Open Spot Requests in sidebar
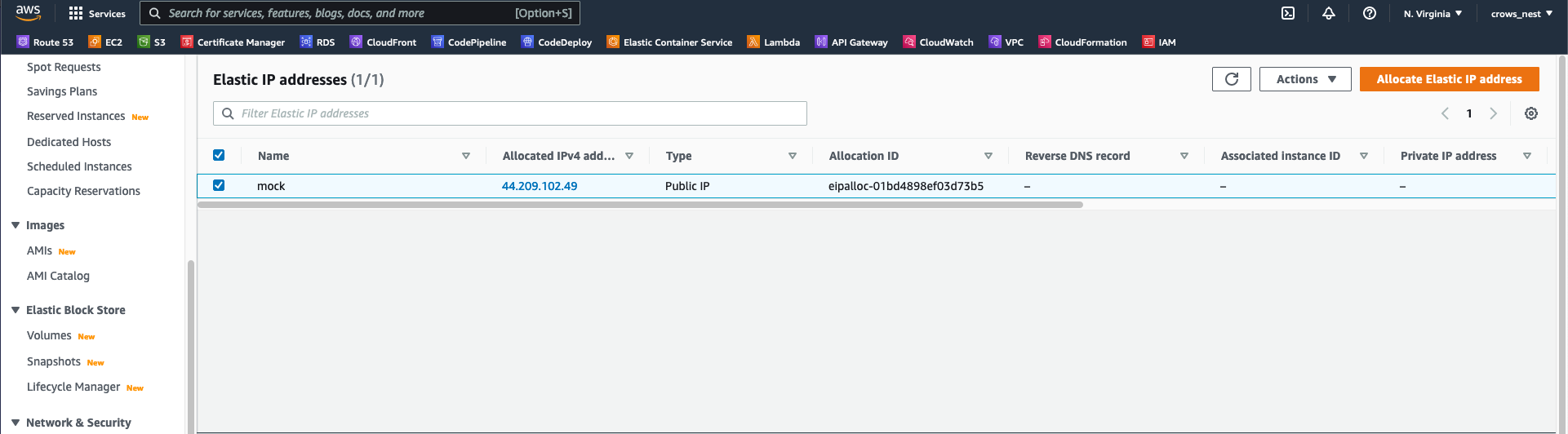The width and height of the screenshot is (1568, 434). [x=64, y=67]
